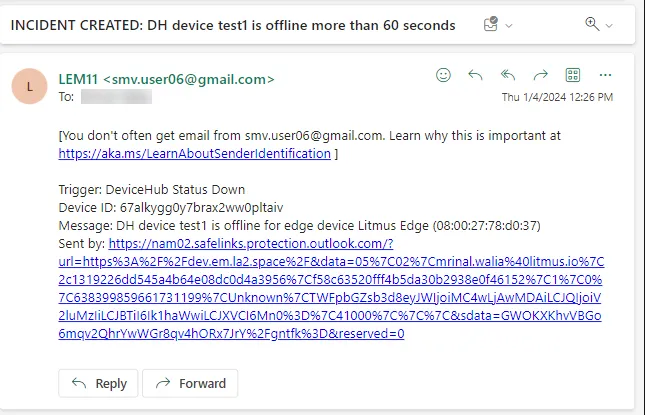Click the Device ID 67alkygg0y7brax2ww0pltaiv line

(x=171, y=208)
